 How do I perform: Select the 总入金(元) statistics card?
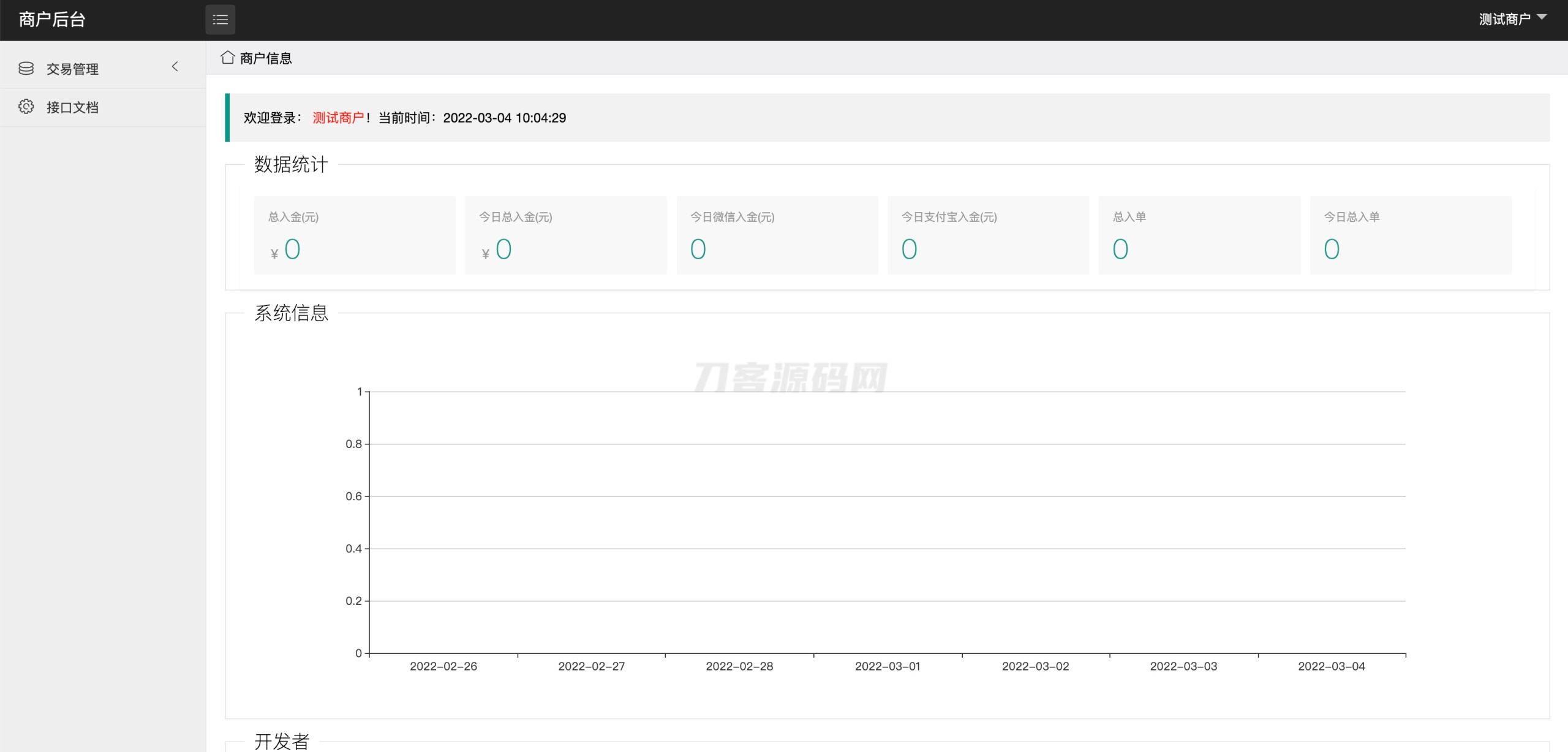(x=354, y=235)
